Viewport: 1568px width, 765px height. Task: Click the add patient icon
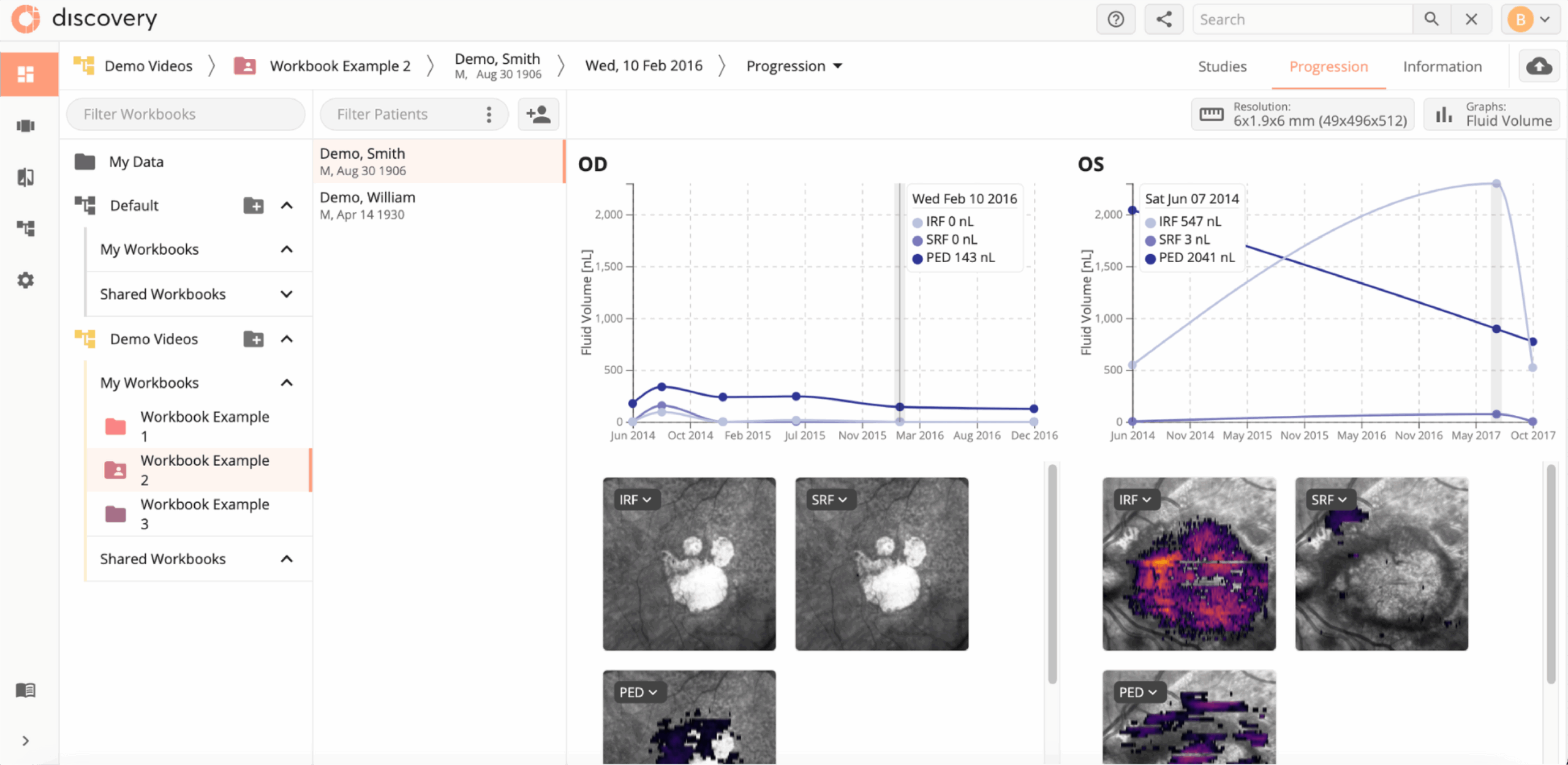tap(538, 115)
